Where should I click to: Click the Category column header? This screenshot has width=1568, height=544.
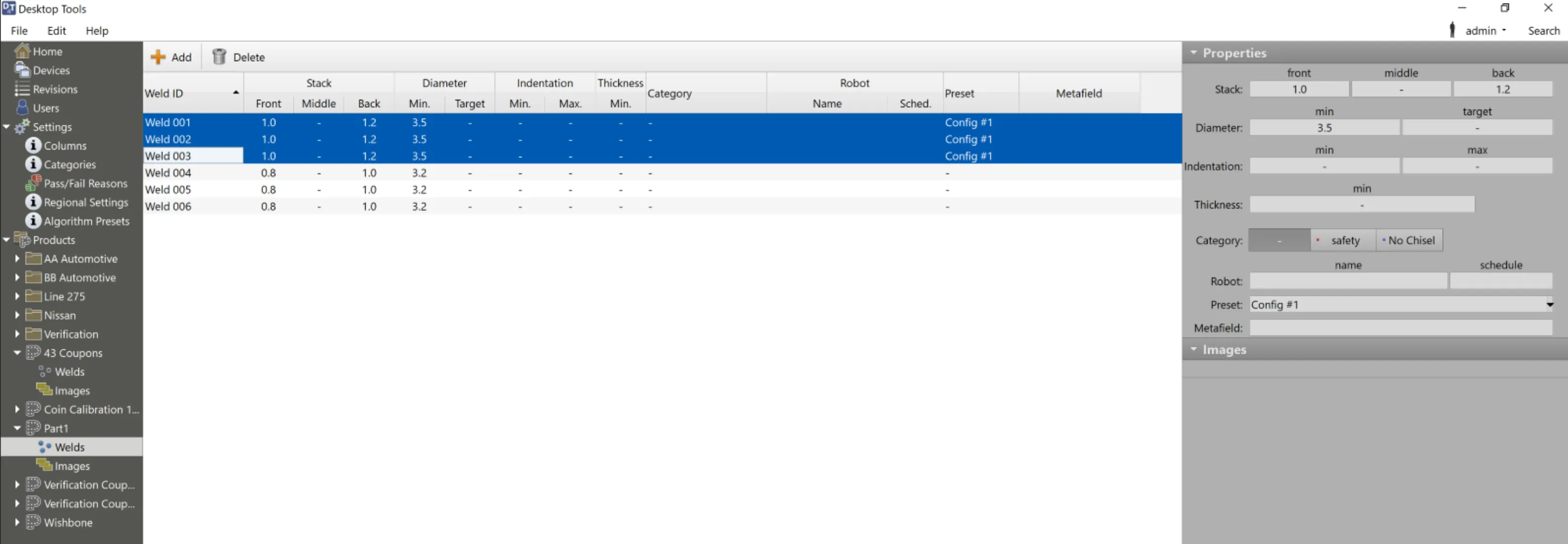point(706,93)
